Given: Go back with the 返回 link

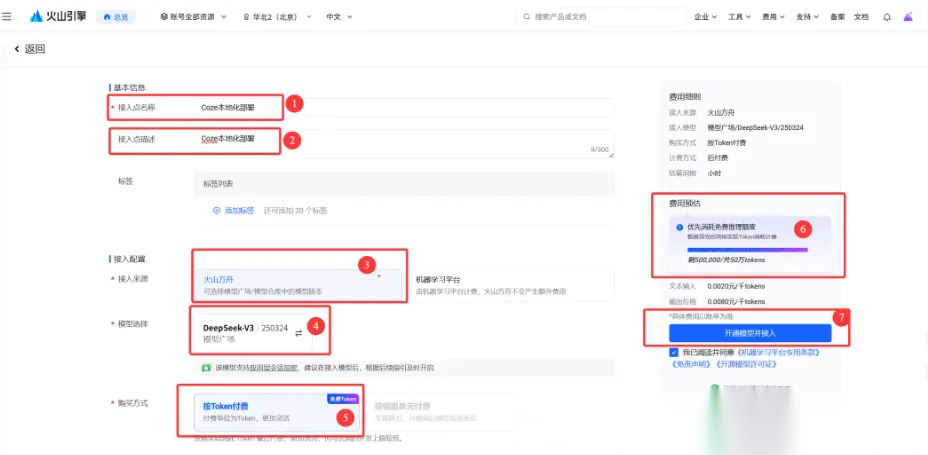Looking at the screenshot, I should click(30, 49).
